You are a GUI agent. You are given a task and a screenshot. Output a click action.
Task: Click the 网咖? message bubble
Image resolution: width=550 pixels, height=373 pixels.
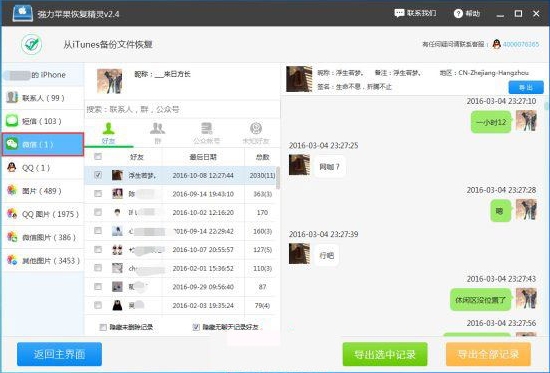pyautogui.click(x=329, y=167)
